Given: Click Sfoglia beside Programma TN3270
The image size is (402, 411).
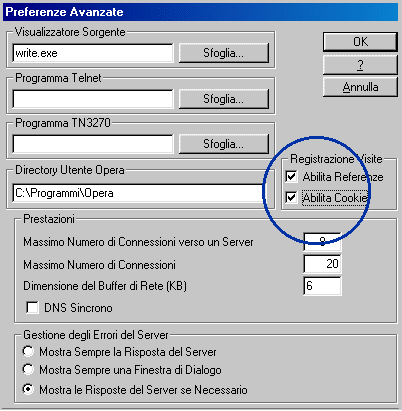Looking at the screenshot, I should (x=224, y=144).
